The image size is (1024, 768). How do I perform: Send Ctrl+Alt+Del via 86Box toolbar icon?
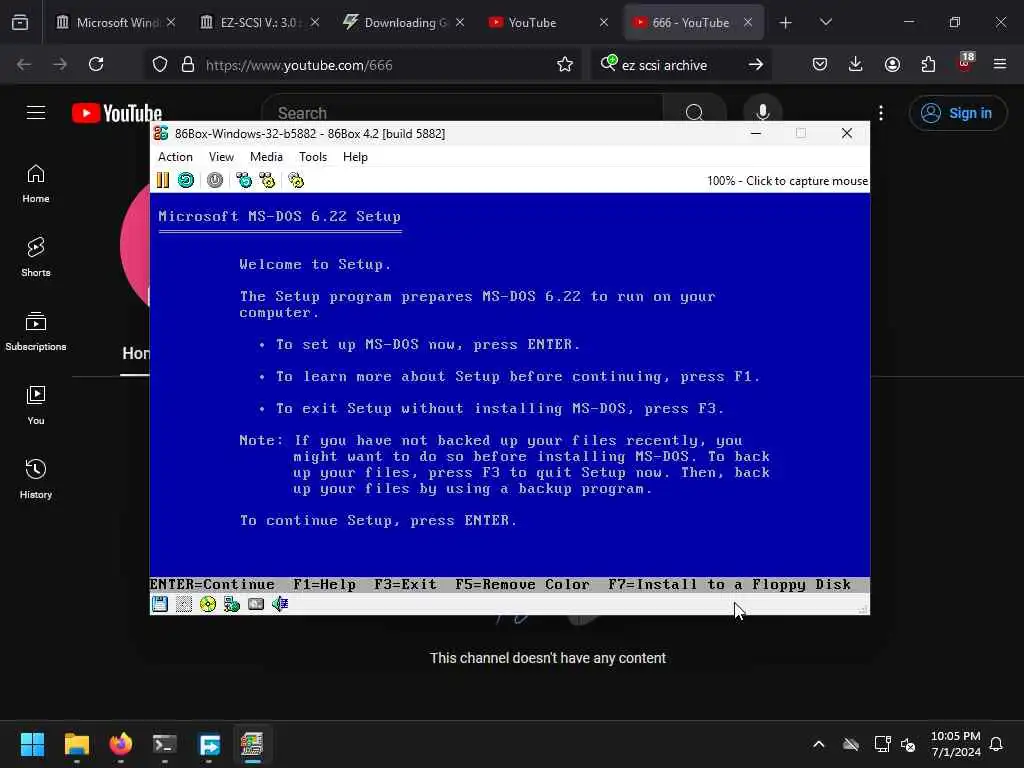click(x=244, y=180)
